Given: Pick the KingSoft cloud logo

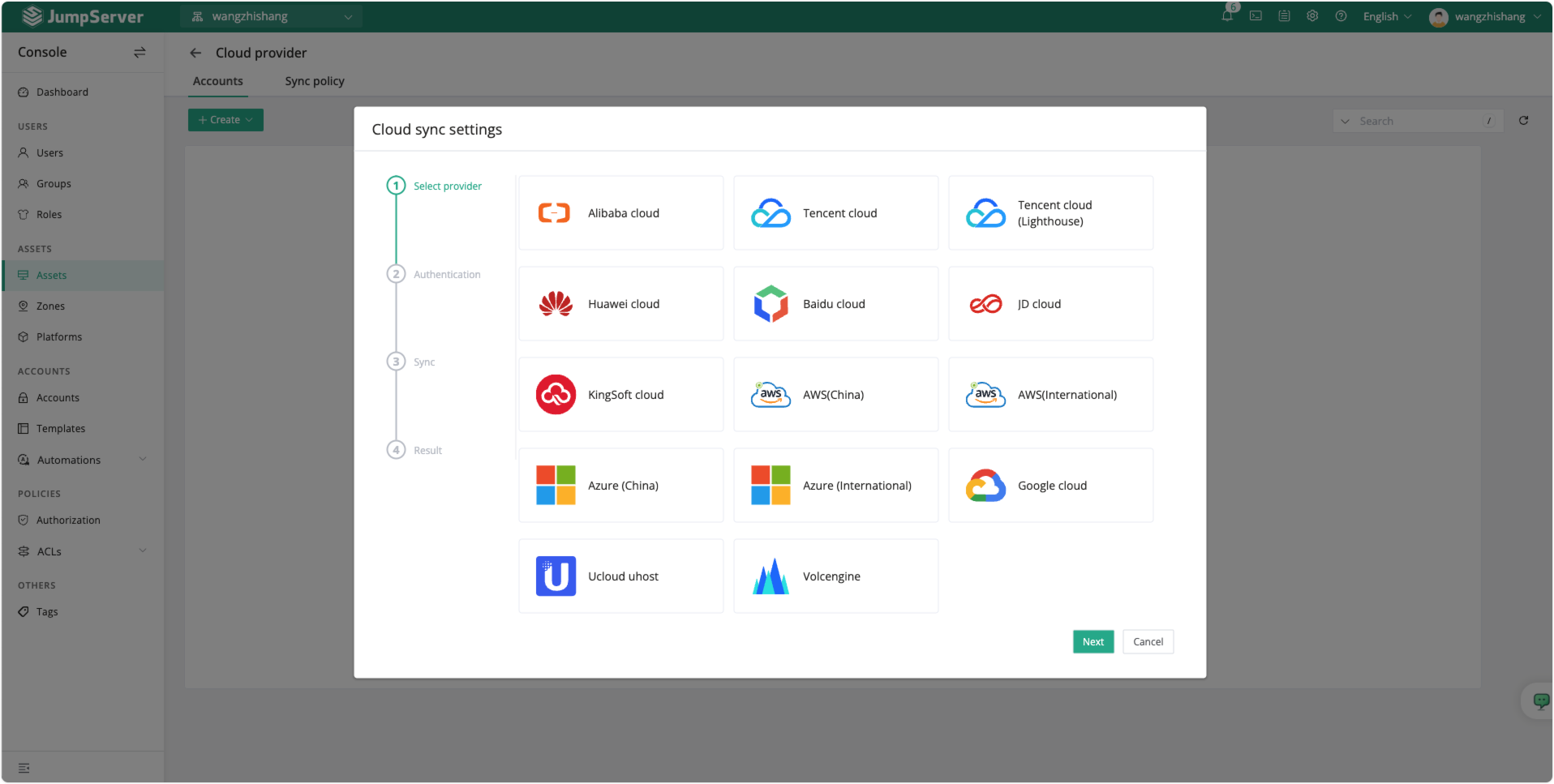Looking at the screenshot, I should (x=556, y=395).
